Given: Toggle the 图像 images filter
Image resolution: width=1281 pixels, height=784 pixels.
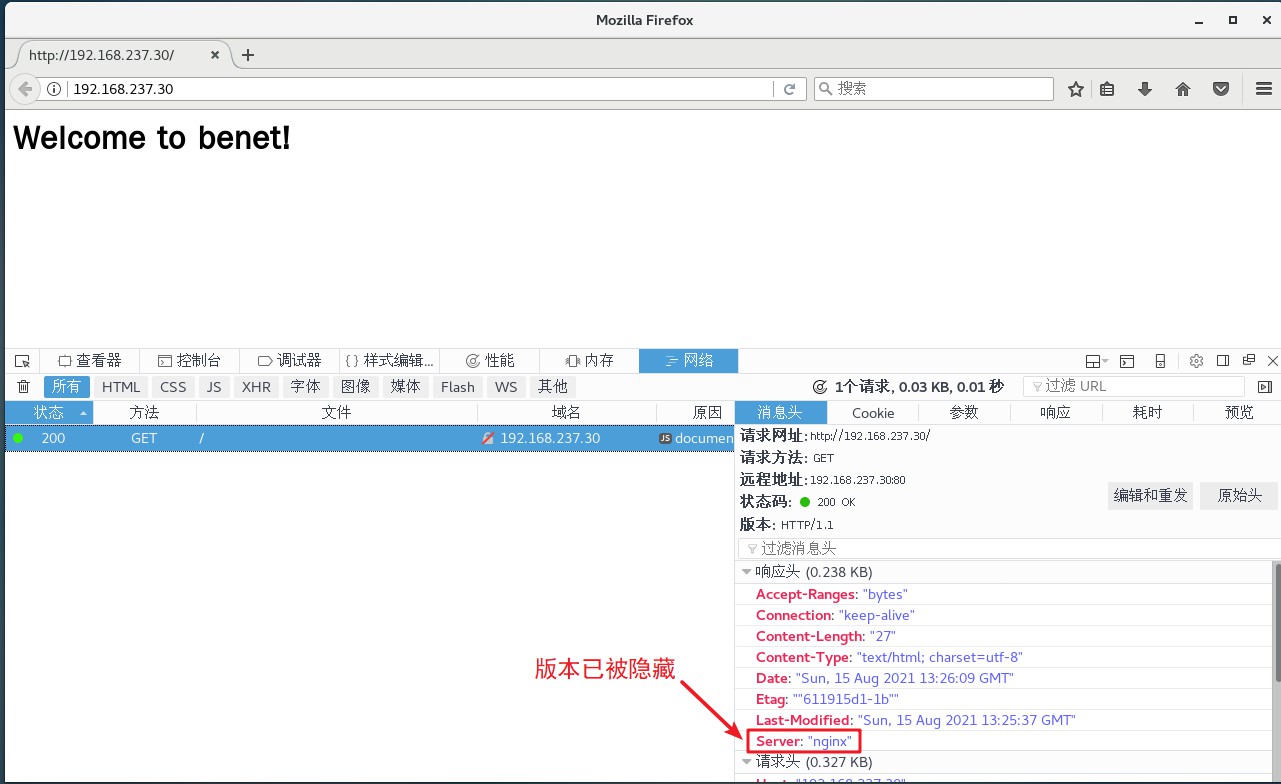Looking at the screenshot, I should [356, 387].
